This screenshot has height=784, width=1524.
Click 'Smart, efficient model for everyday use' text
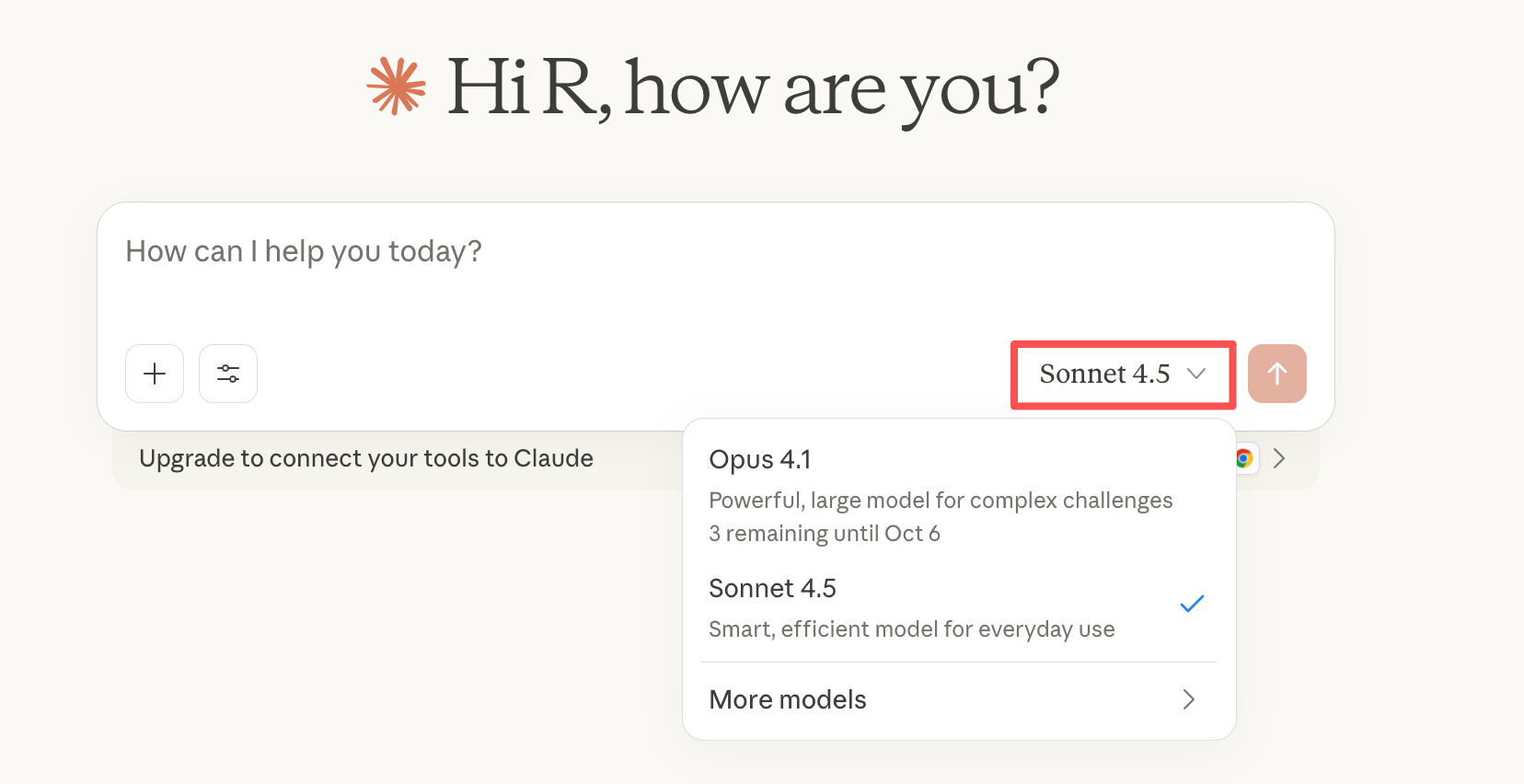[x=911, y=629]
